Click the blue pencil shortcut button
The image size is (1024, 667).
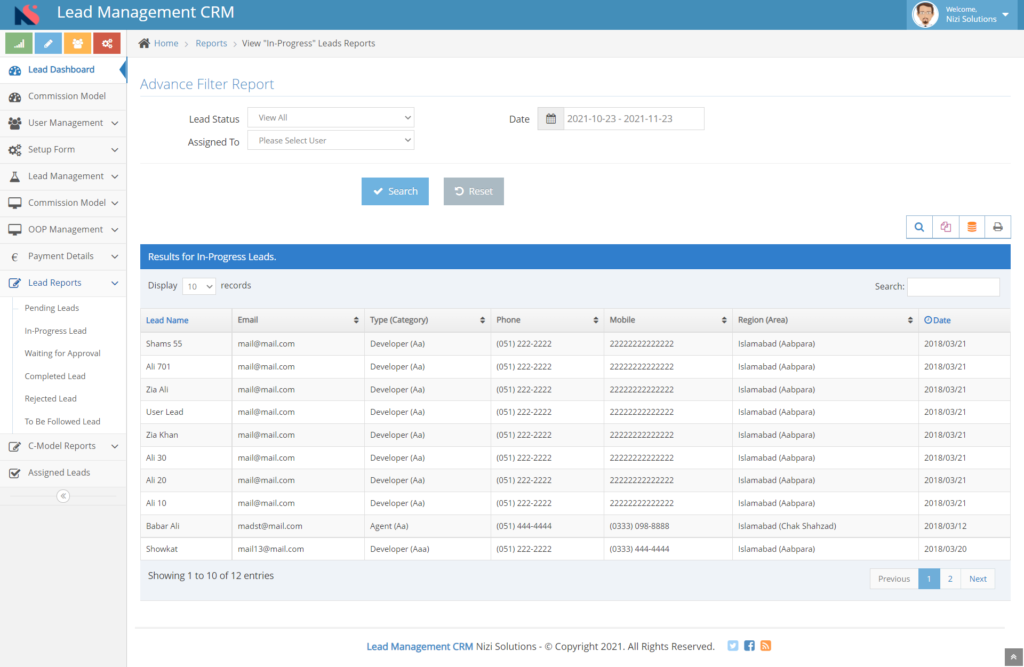[48, 43]
